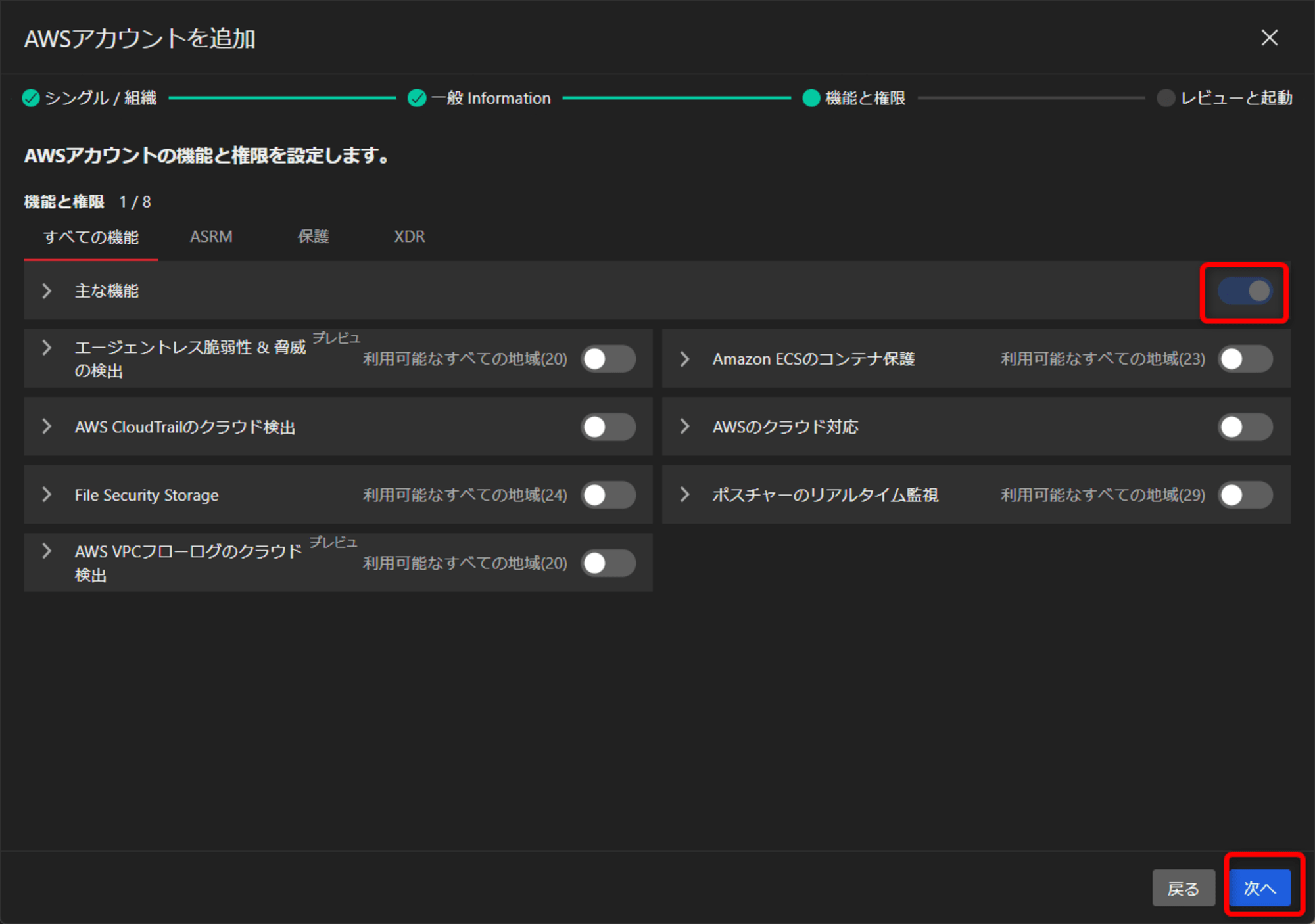Open region selector 利用可能なすべての地域(29) for ポスチャー監視
Screen dimensions: 1315x924
click(1103, 495)
